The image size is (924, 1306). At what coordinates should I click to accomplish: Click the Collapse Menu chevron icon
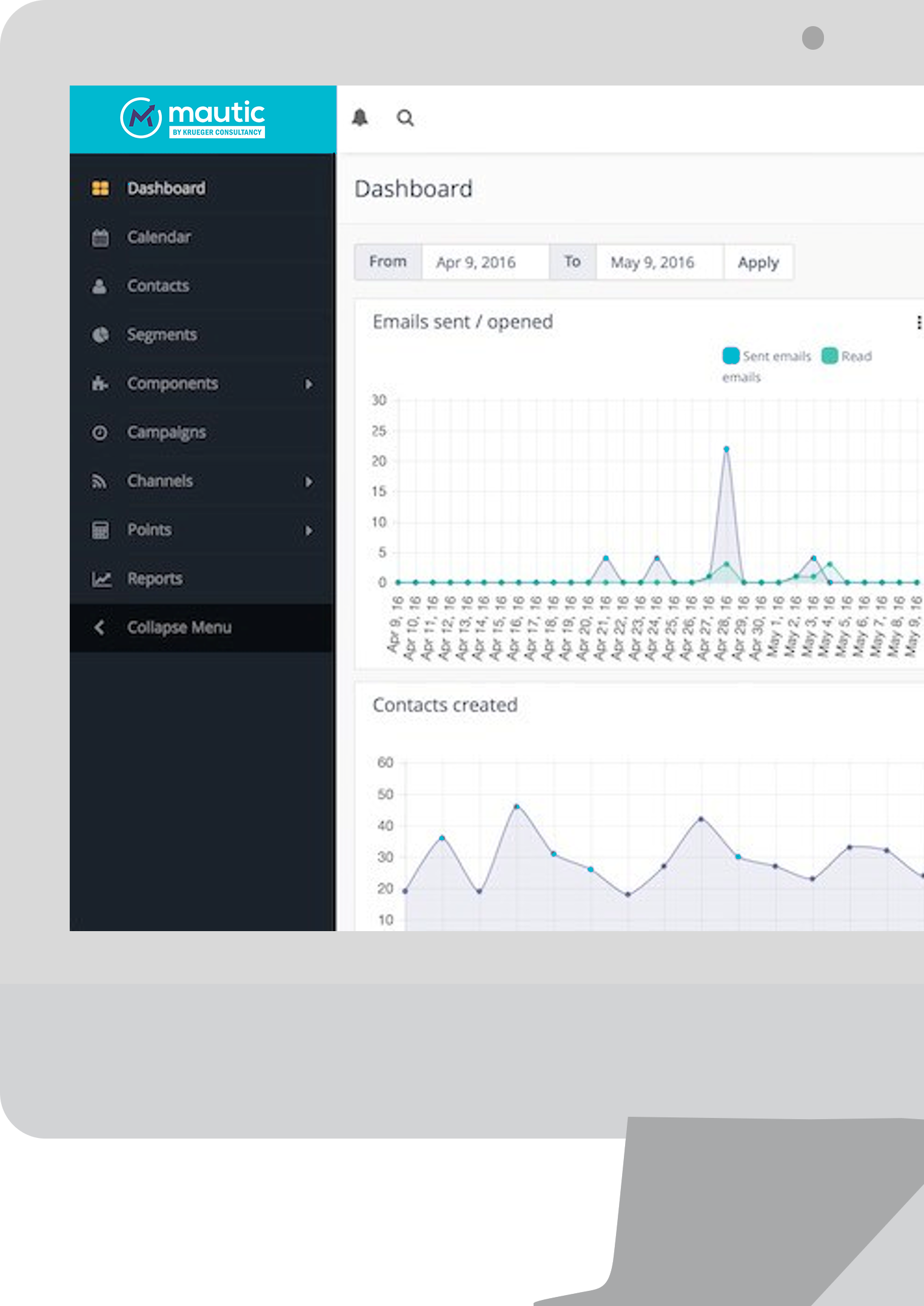(x=99, y=628)
